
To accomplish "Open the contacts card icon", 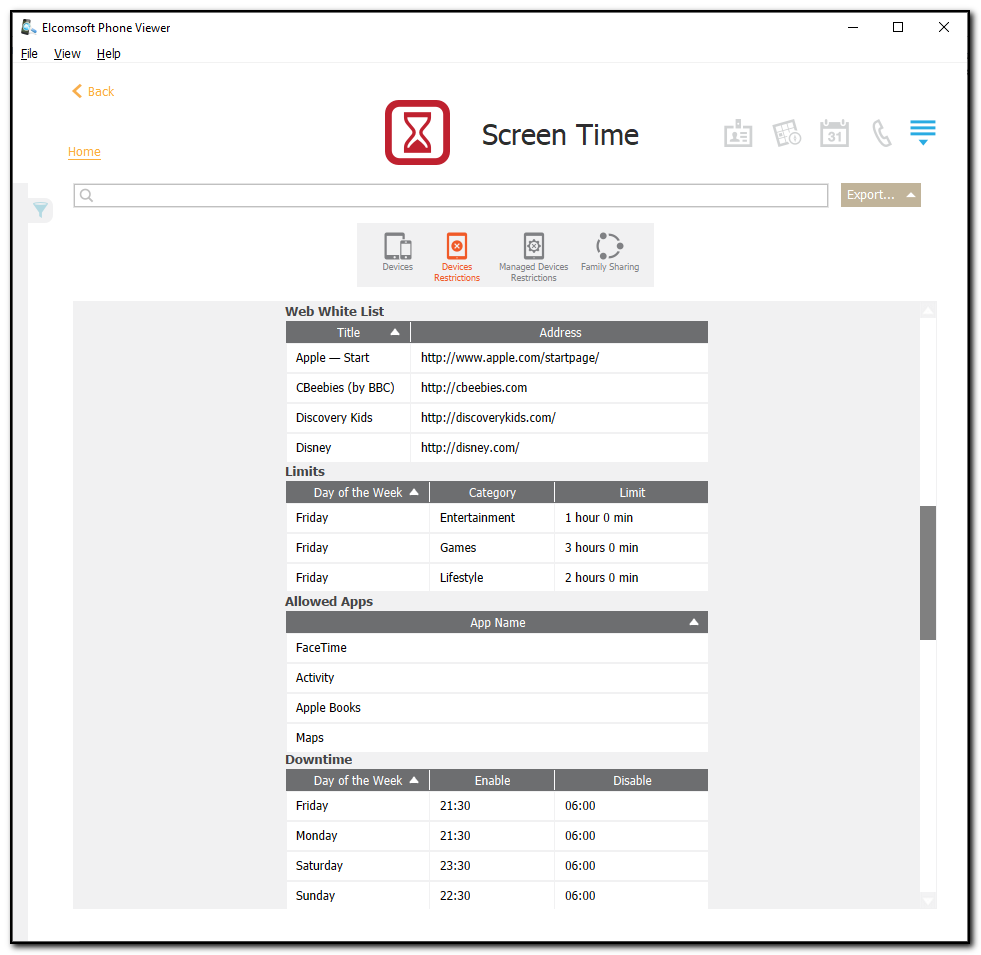I will (x=738, y=132).
